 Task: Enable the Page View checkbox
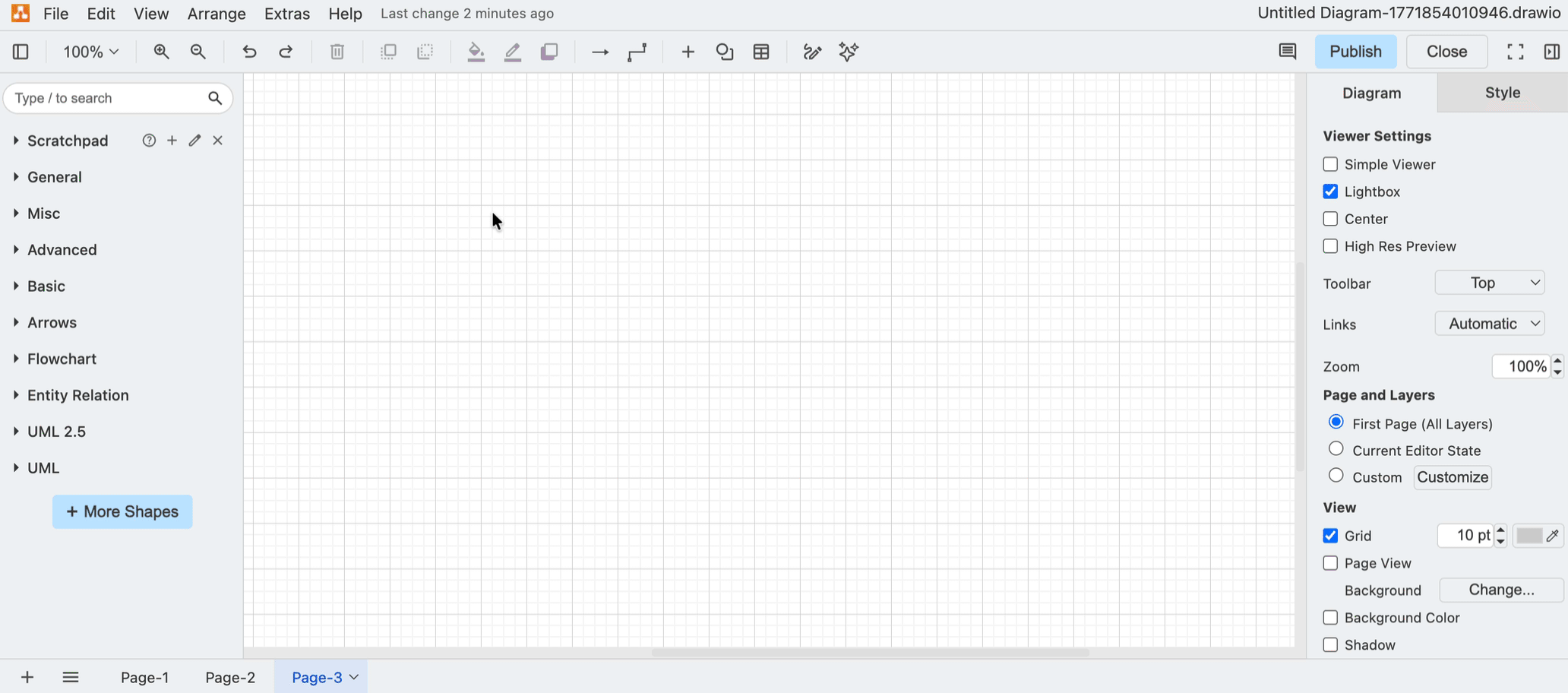[1330, 563]
